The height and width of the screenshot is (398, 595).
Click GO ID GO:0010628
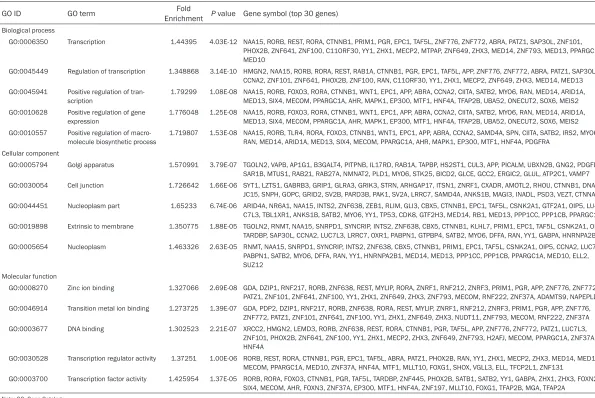[28, 112]
